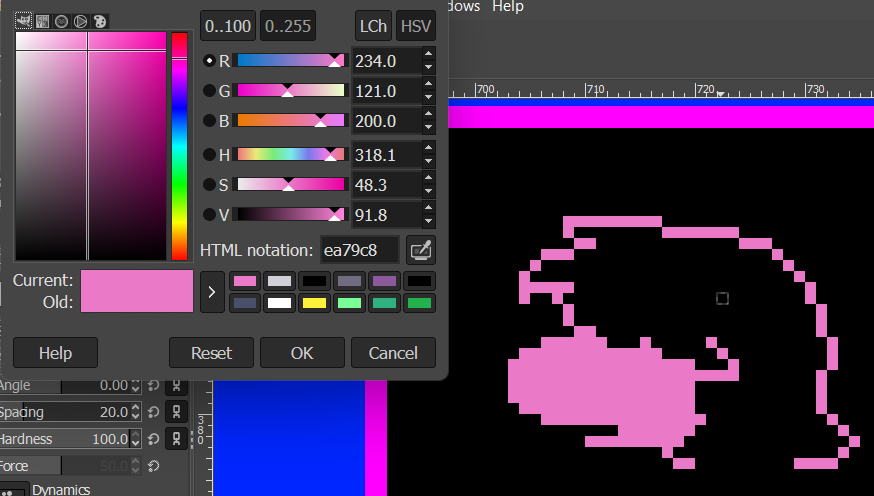The height and width of the screenshot is (496, 874).
Task: Decrease the S value with down arrow
Action: tap(429, 191)
